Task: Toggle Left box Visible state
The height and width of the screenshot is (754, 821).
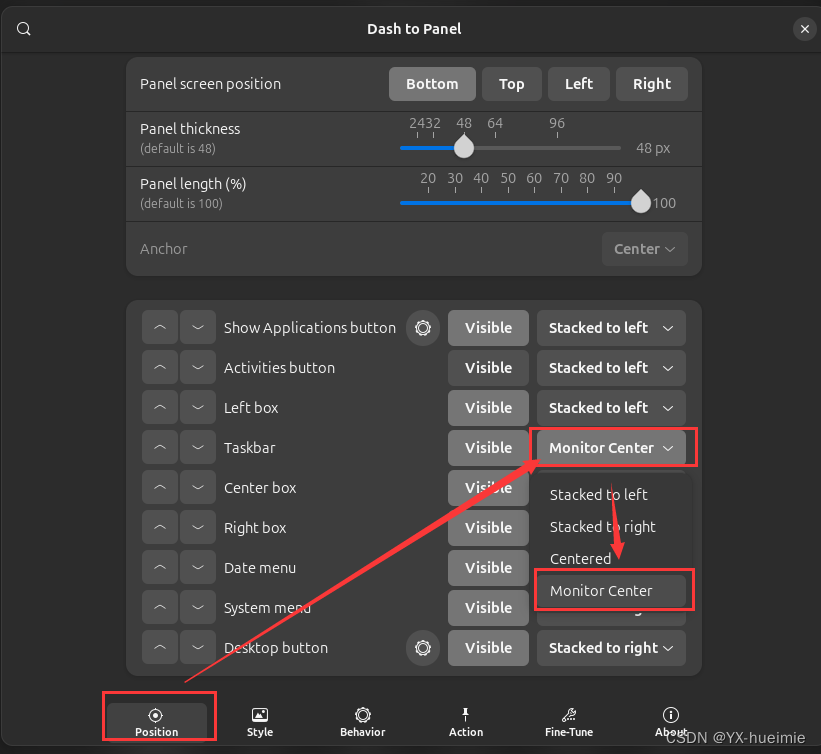Action: (488, 408)
